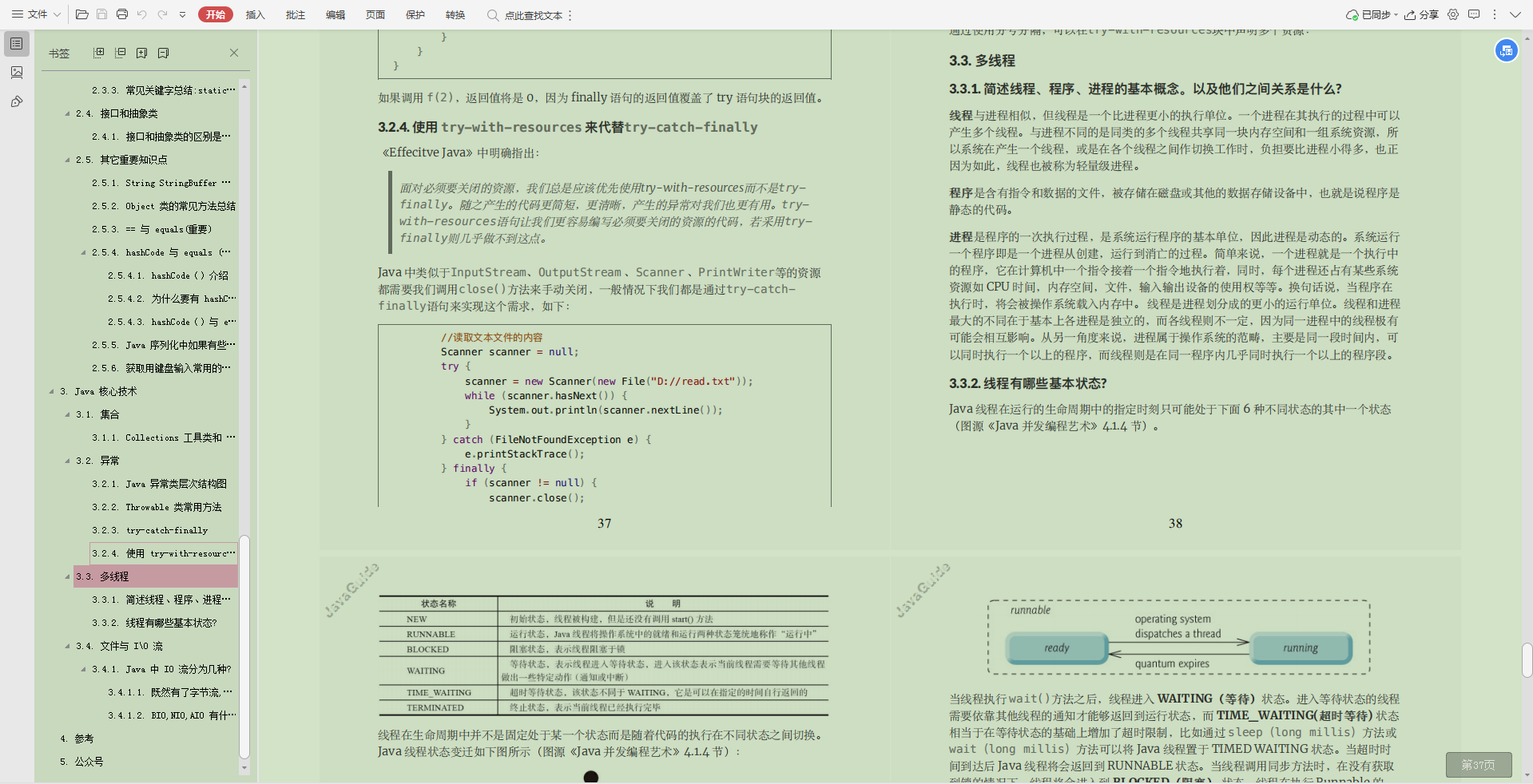Open the 文件 menu
1533x784 pixels.
pyautogui.click(x=37, y=14)
